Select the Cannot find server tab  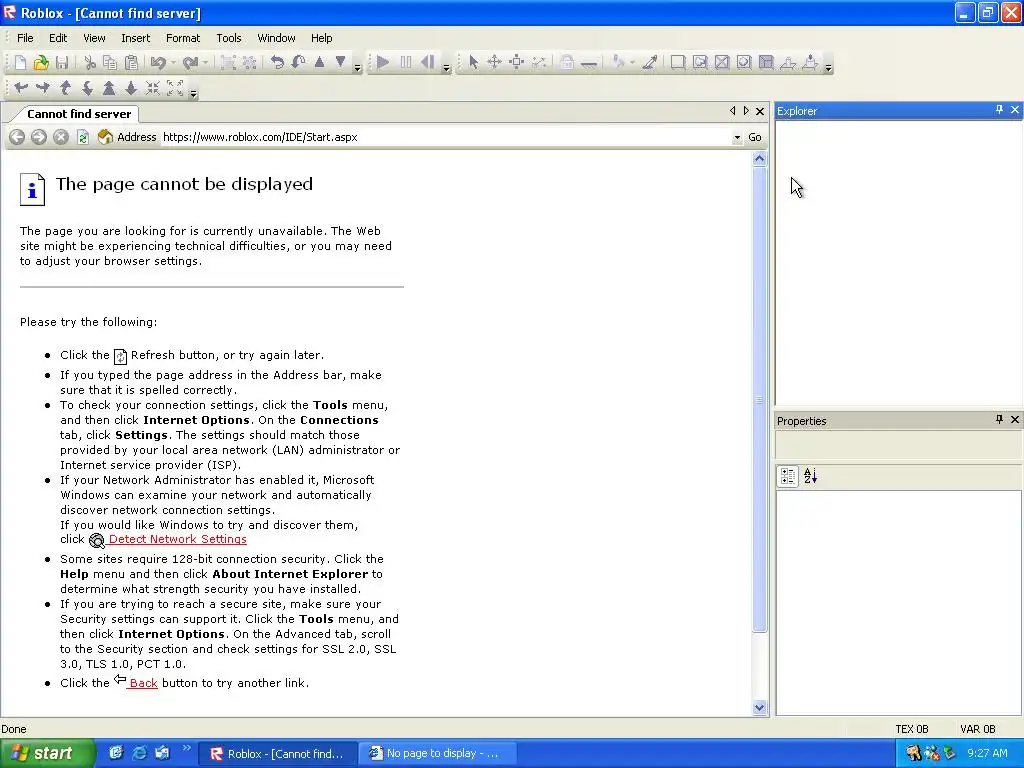pos(79,114)
